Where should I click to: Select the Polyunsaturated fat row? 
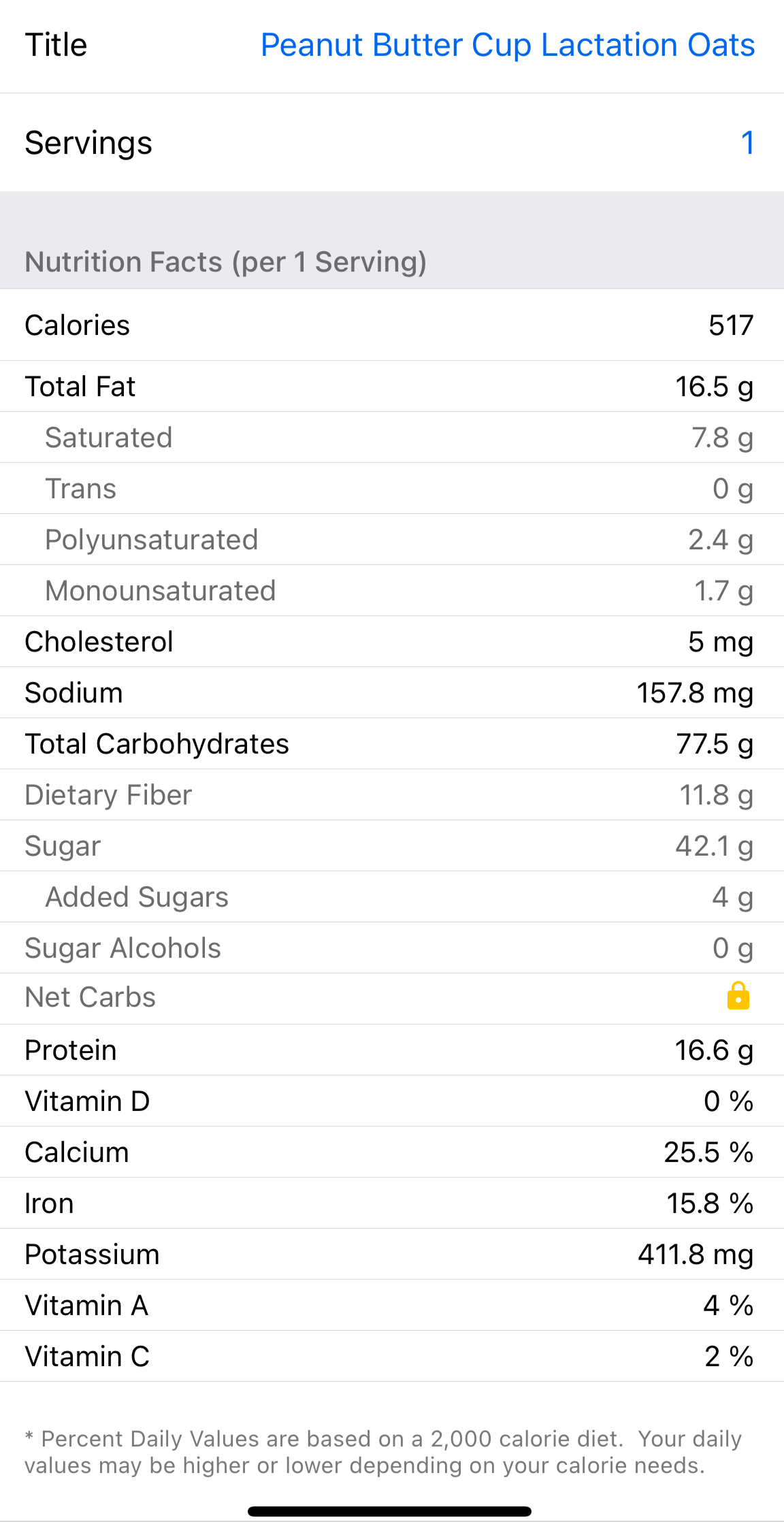(x=392, y=540)
